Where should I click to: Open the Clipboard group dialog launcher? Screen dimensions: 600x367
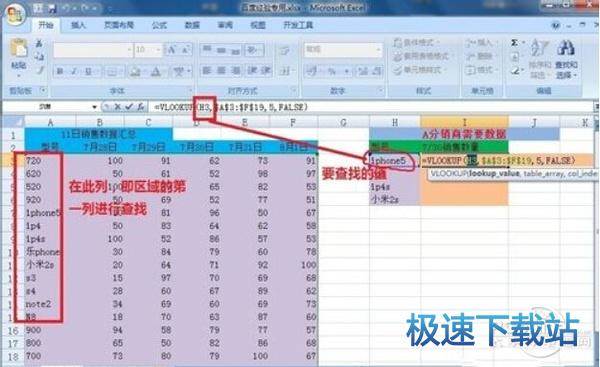[x=43, y=91]
